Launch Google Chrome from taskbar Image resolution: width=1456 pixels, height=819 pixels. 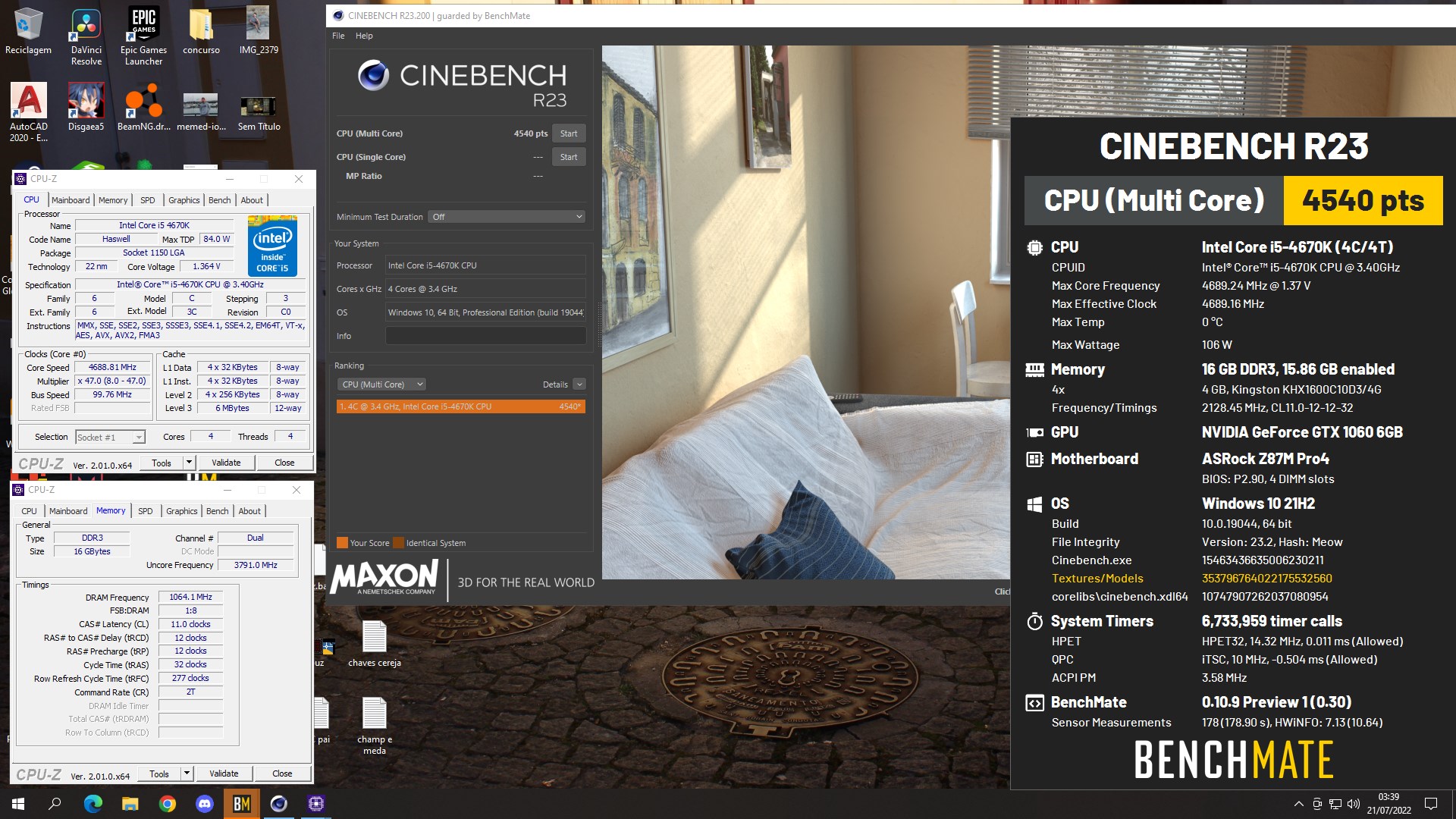[x=167, y=804]
